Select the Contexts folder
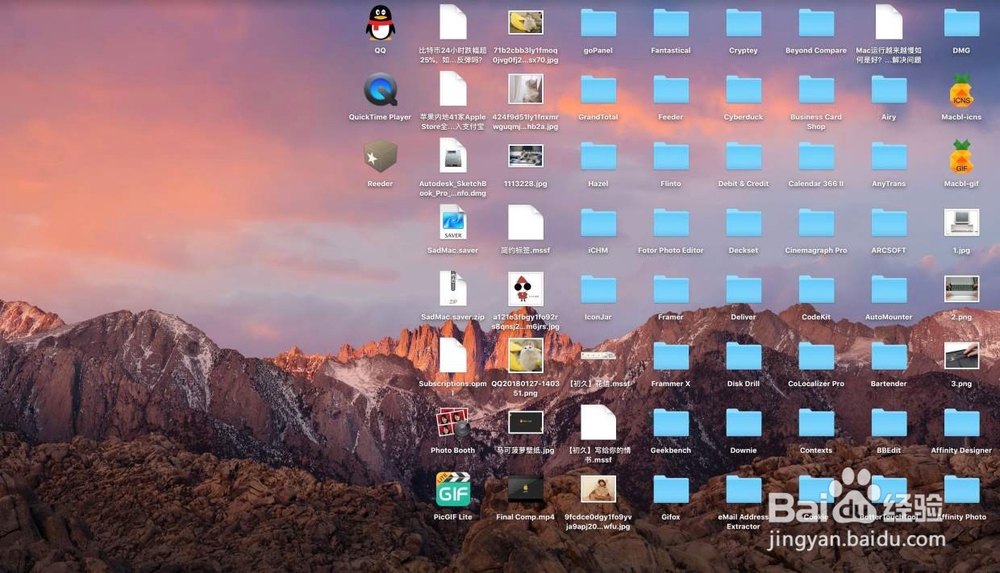1000x573 pixels. (816, 424)
